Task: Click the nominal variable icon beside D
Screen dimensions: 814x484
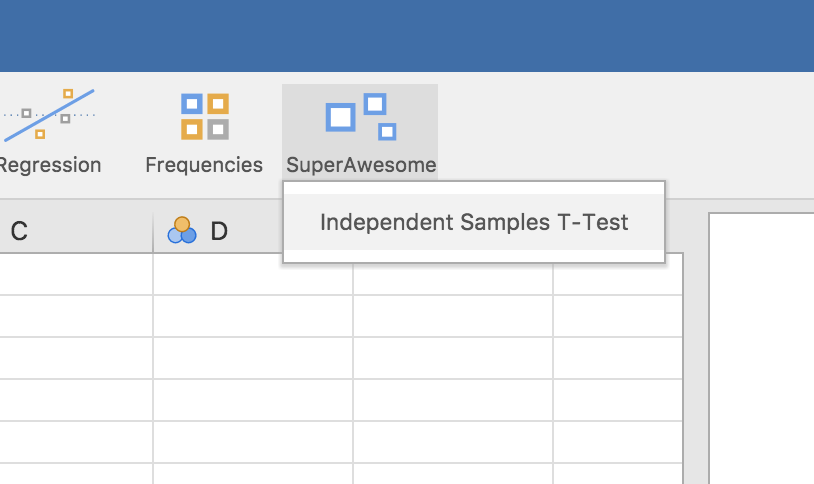Action: point(182,231)
